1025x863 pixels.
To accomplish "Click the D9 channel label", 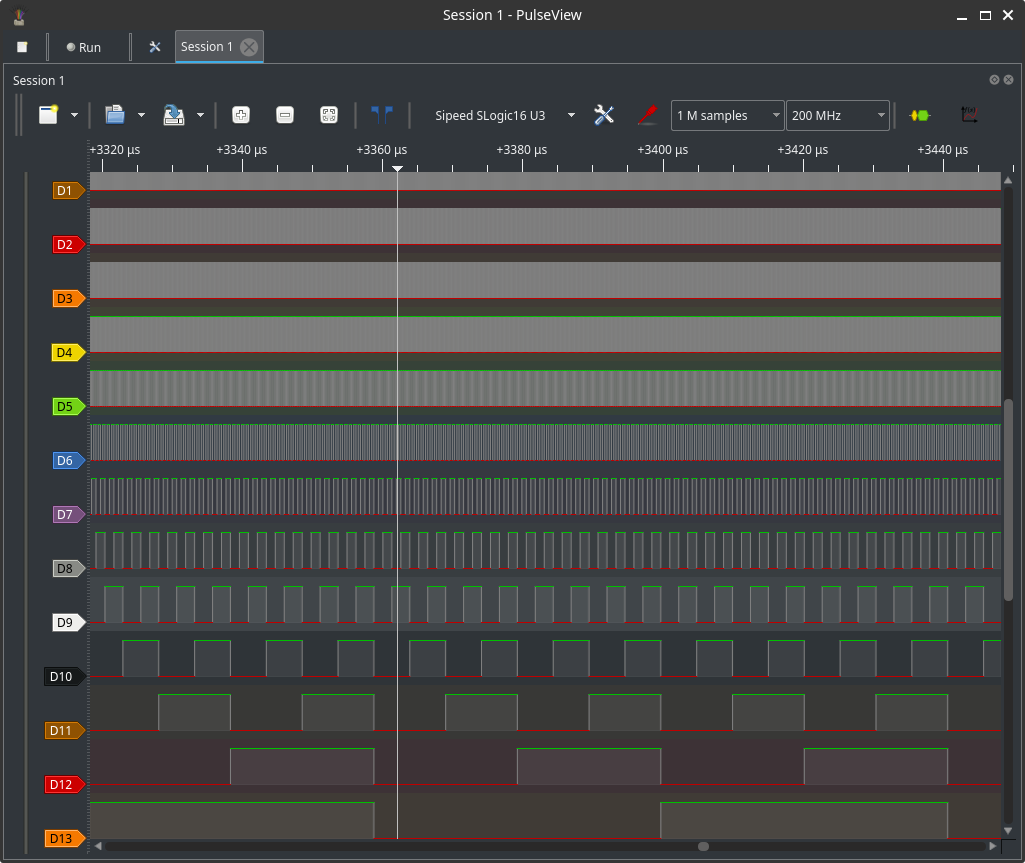I will 65,623.
